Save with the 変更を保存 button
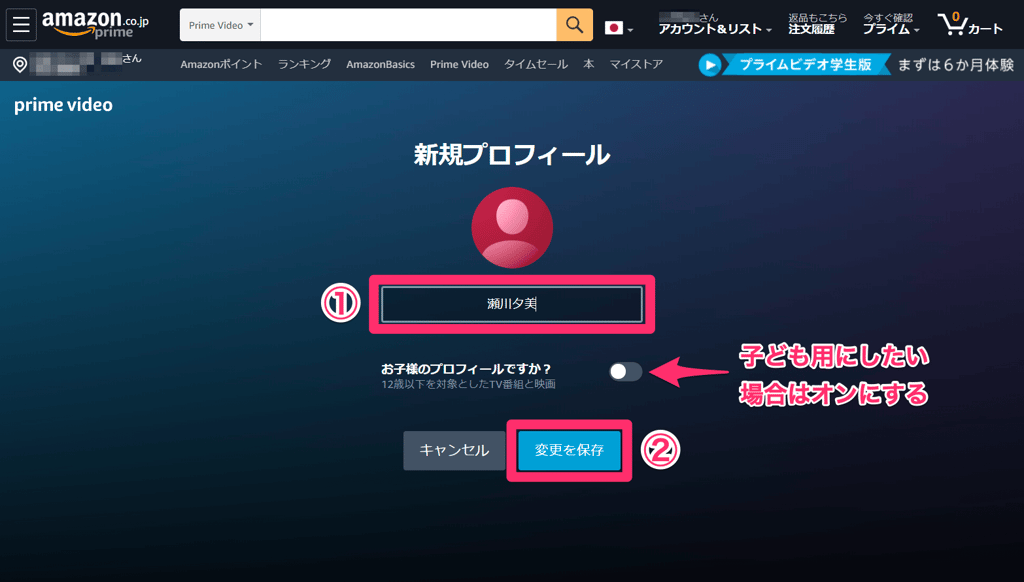This screenshot has width=1024, height=582. pyautogui.click(x=569, y=450)
